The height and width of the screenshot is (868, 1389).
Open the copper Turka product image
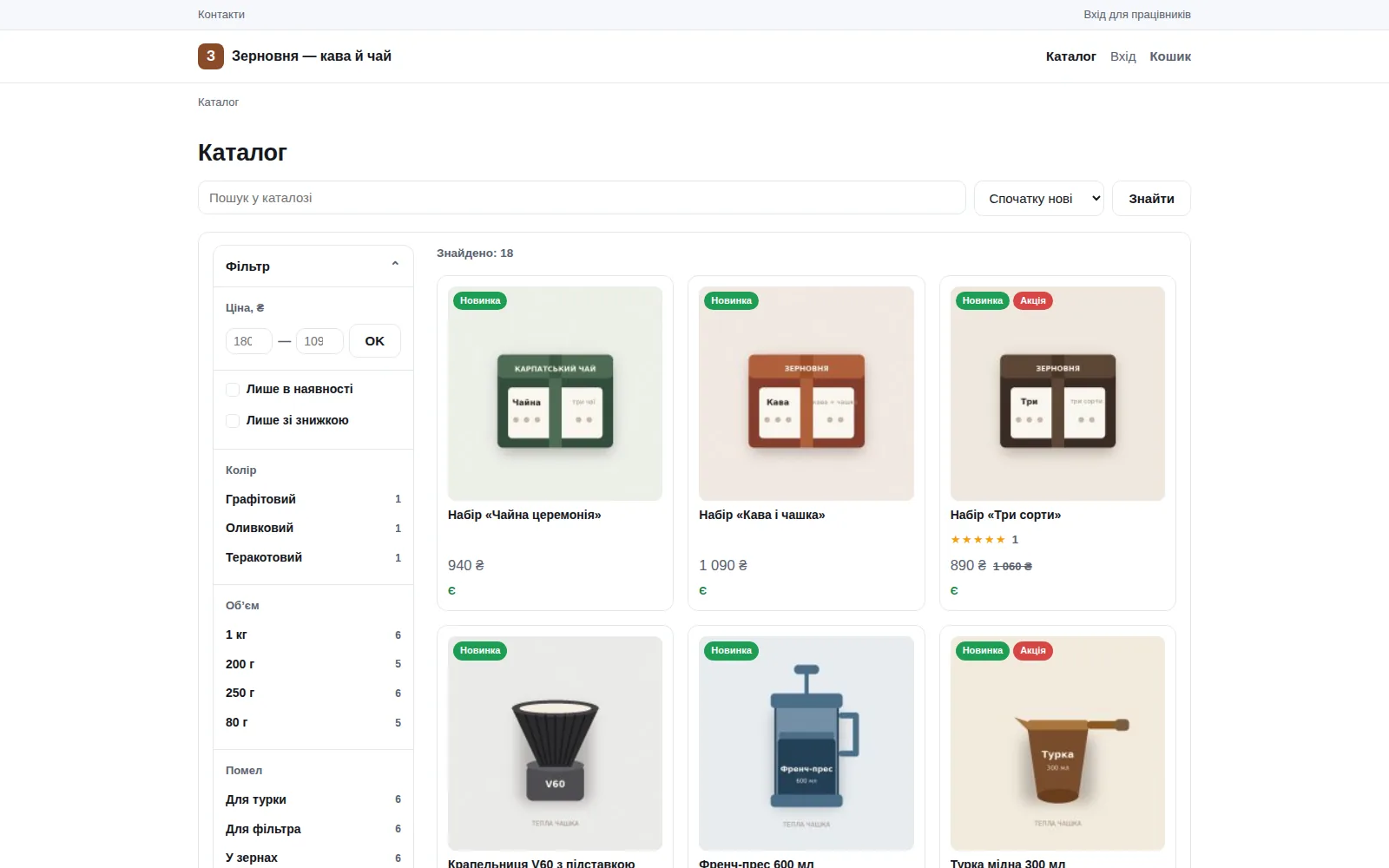point(1057,743)
